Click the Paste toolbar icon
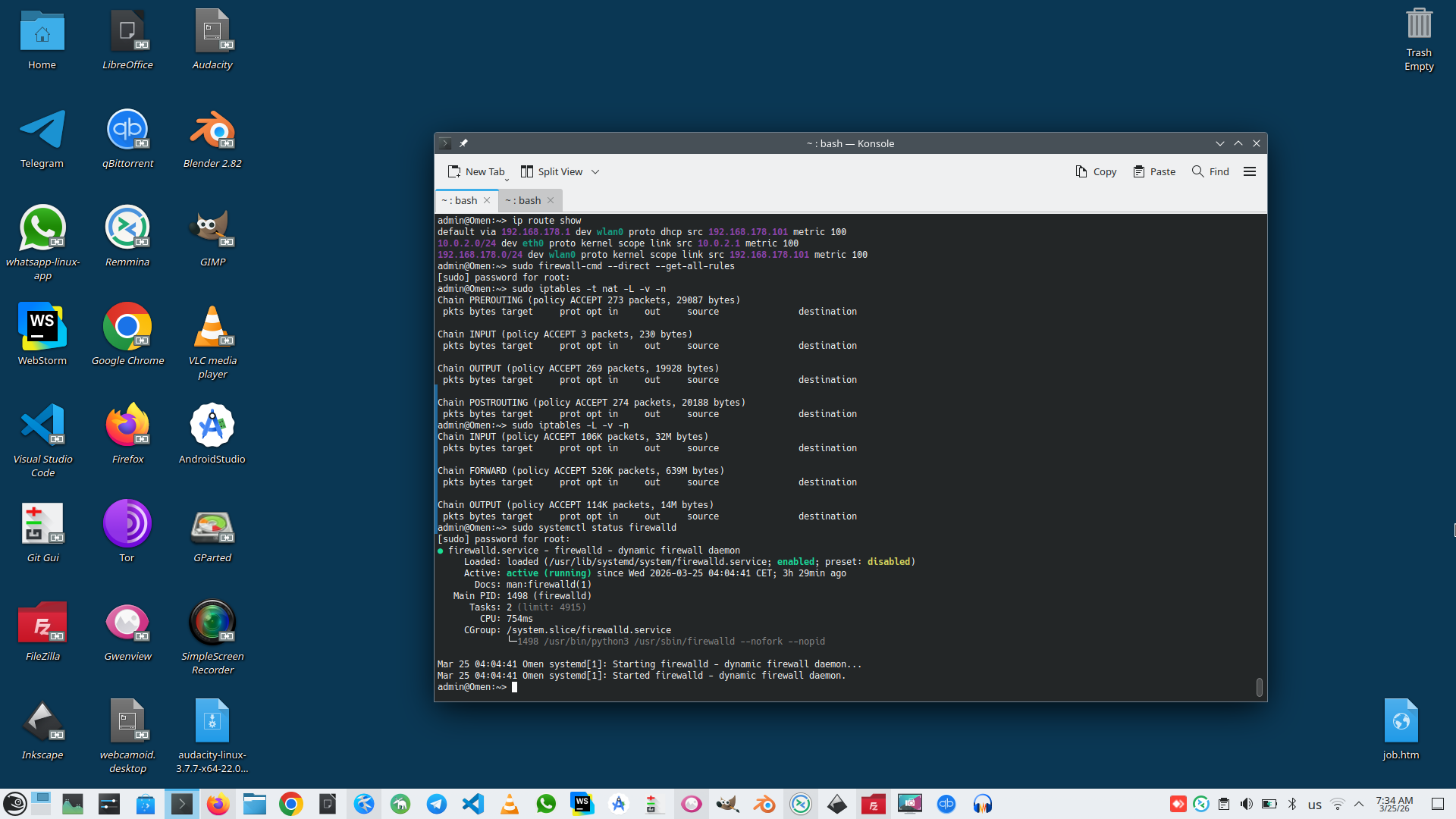Image resolution: width=1456 pixels, height=819 pixels. (x=1153, y=171)
